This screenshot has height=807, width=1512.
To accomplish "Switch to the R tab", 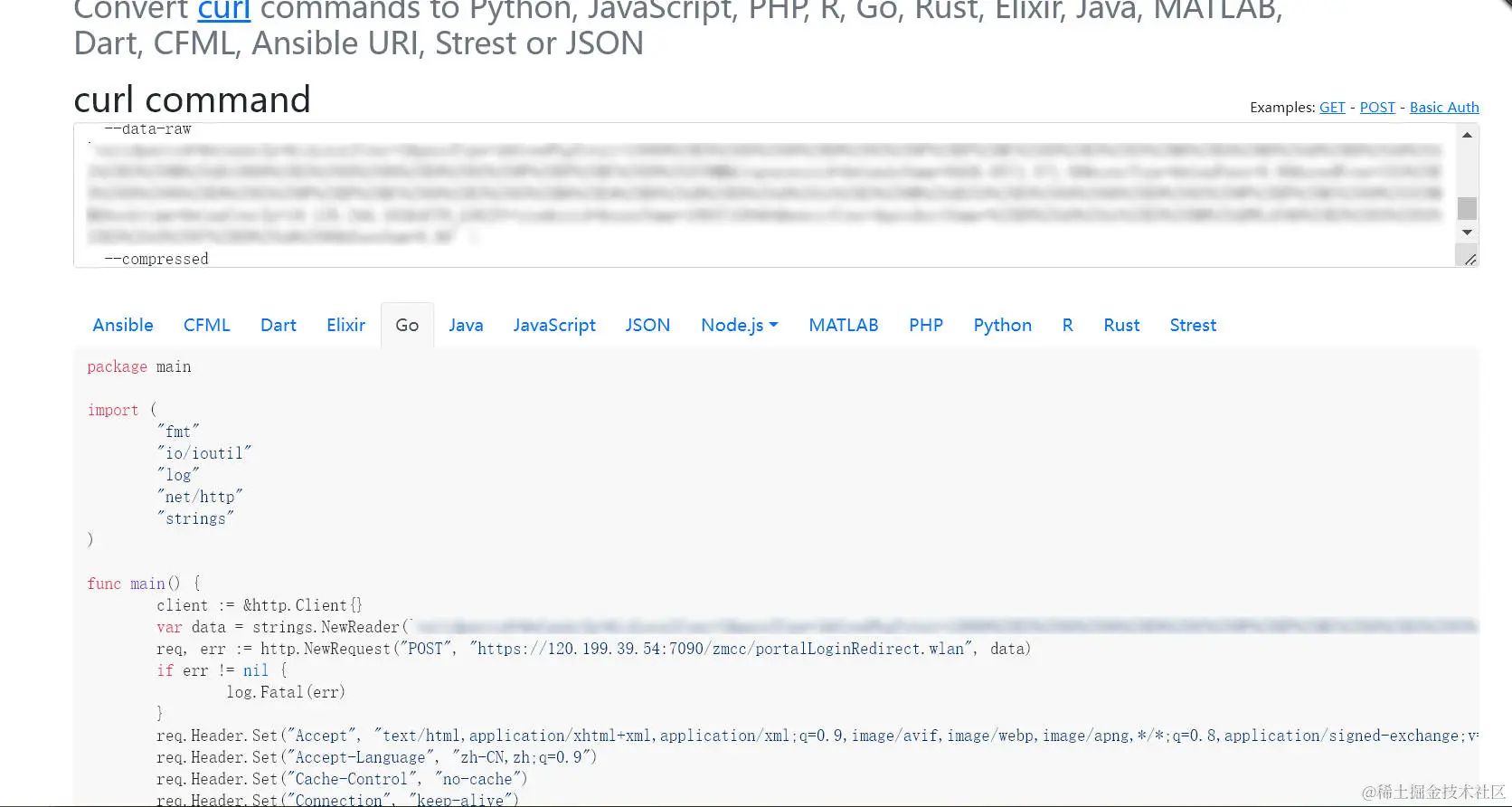I will click(1067, 325).
